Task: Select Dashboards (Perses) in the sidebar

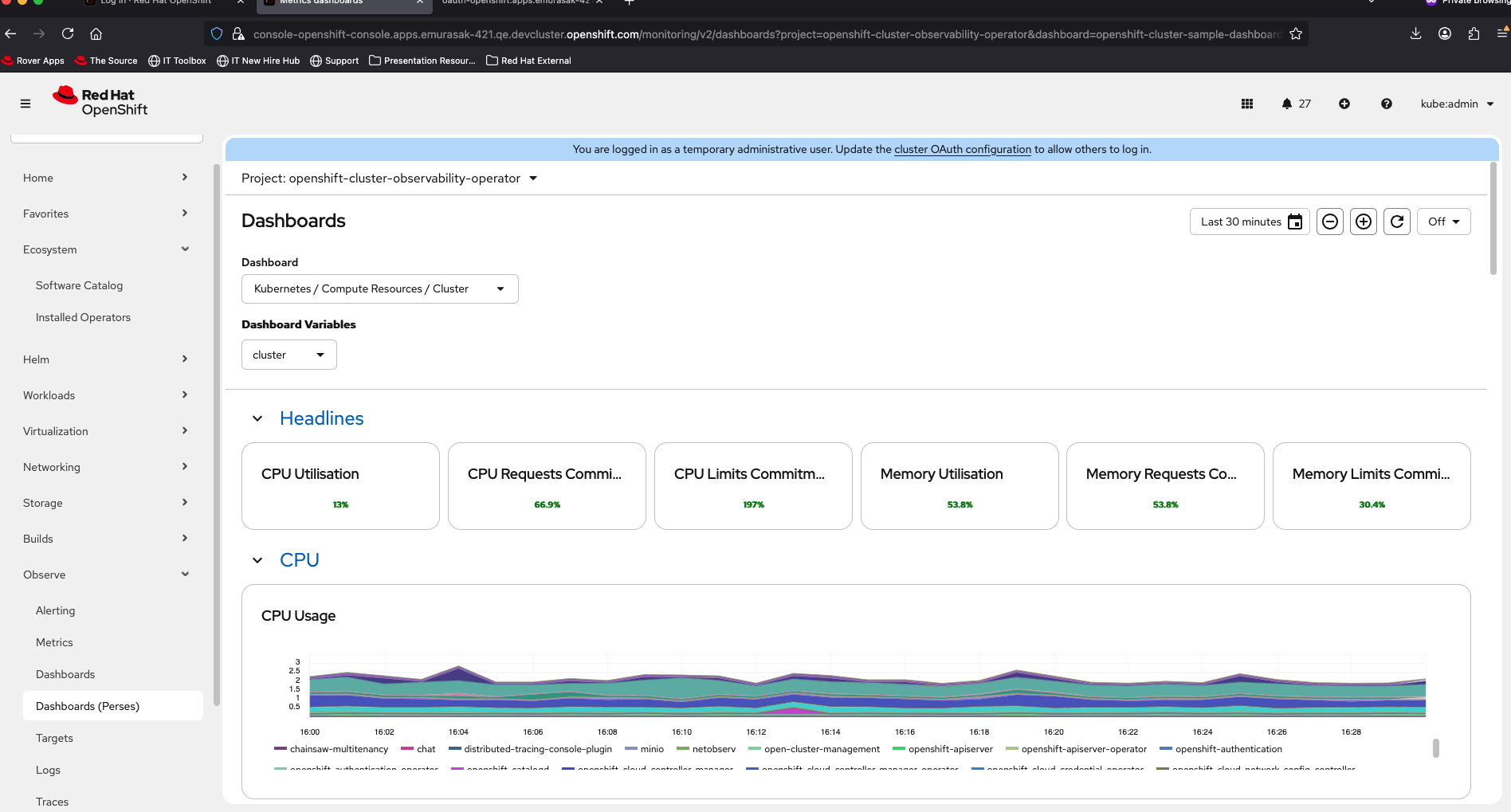Action: pyautogui.click(x=88, y=706)
